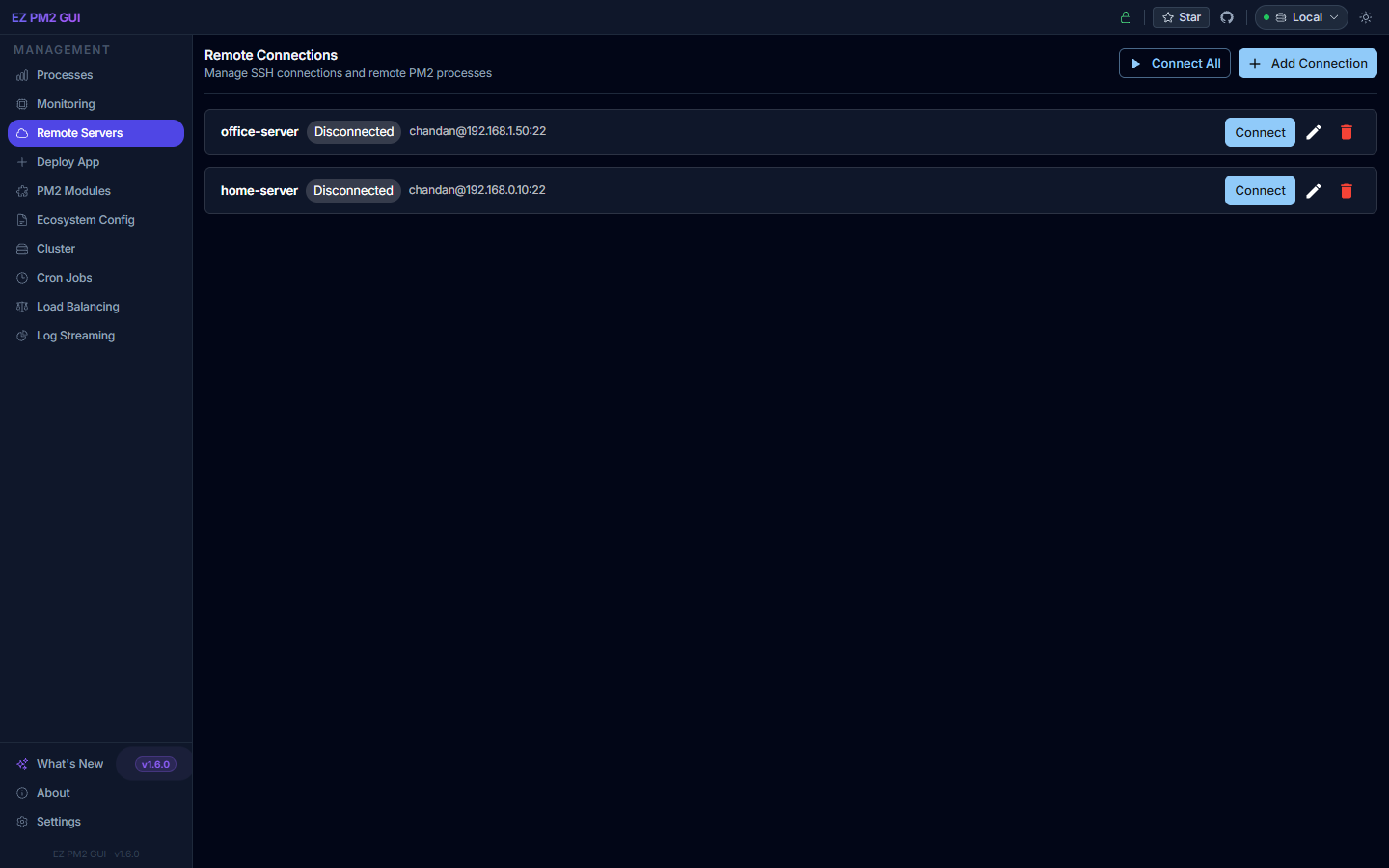1389x868 pixels.
Task: Open Log Streaming via its icon
Action: 21,336
